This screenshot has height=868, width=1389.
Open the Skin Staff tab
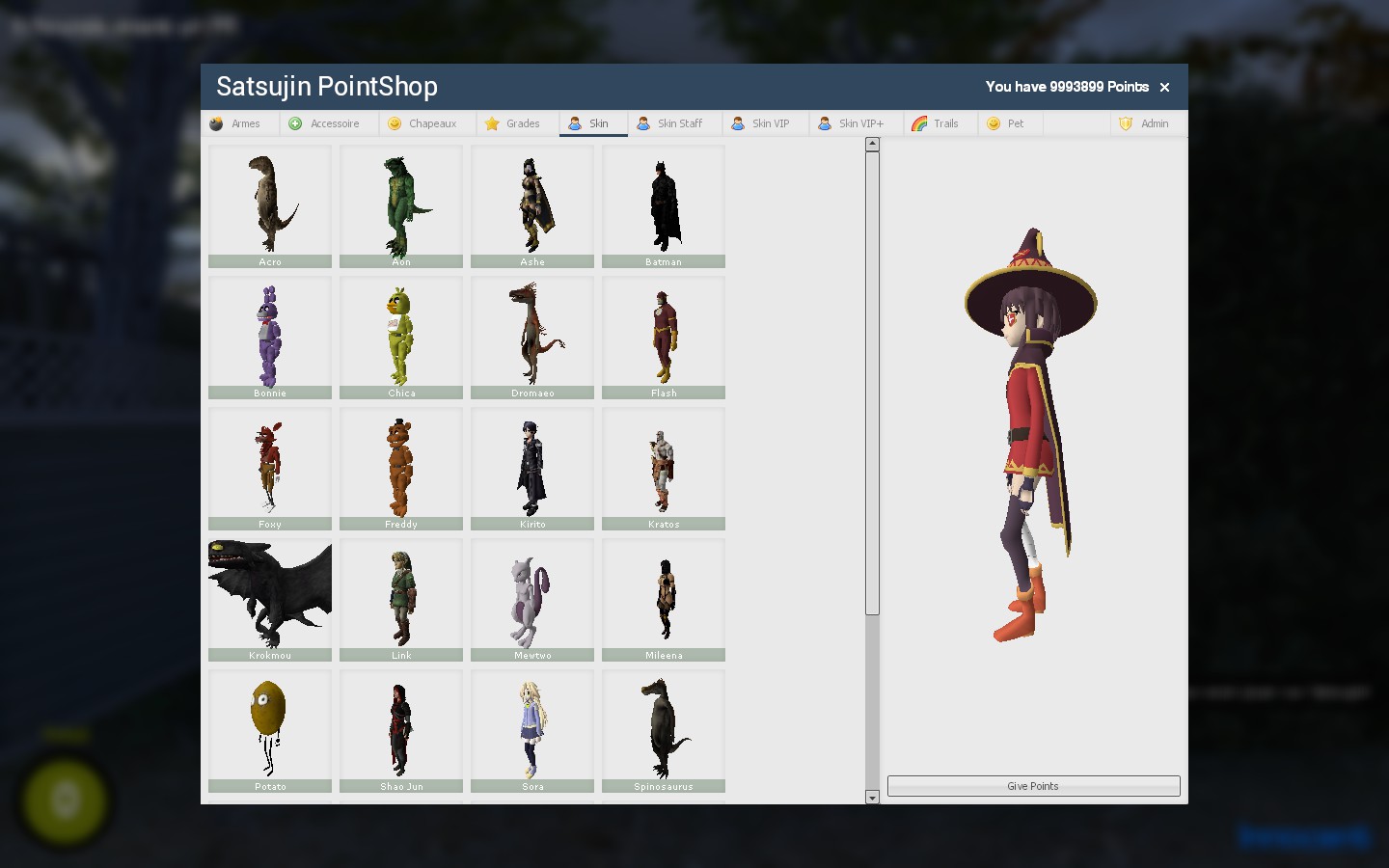(672, 123)
